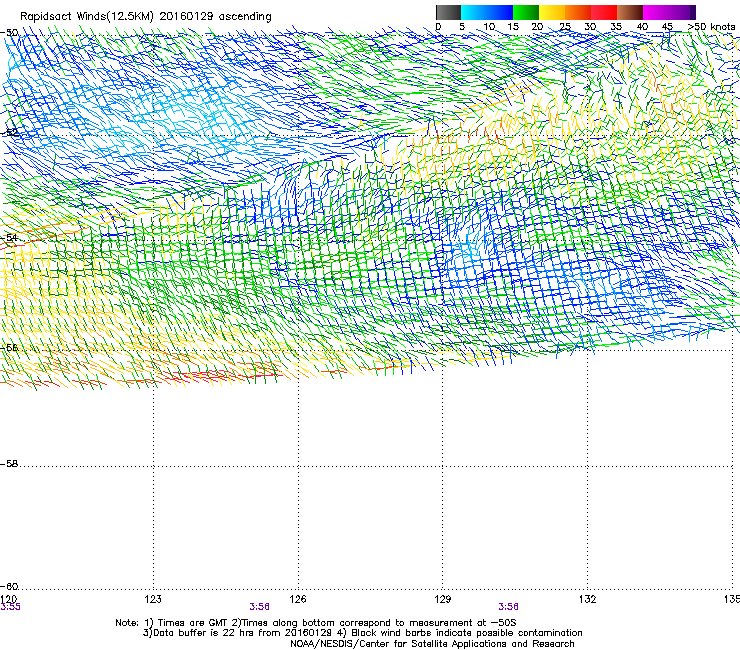Screen dimensions: 740x650
Task: Click the cyan-blue 5-15 knots color bar segment
Action: (487, 12)
